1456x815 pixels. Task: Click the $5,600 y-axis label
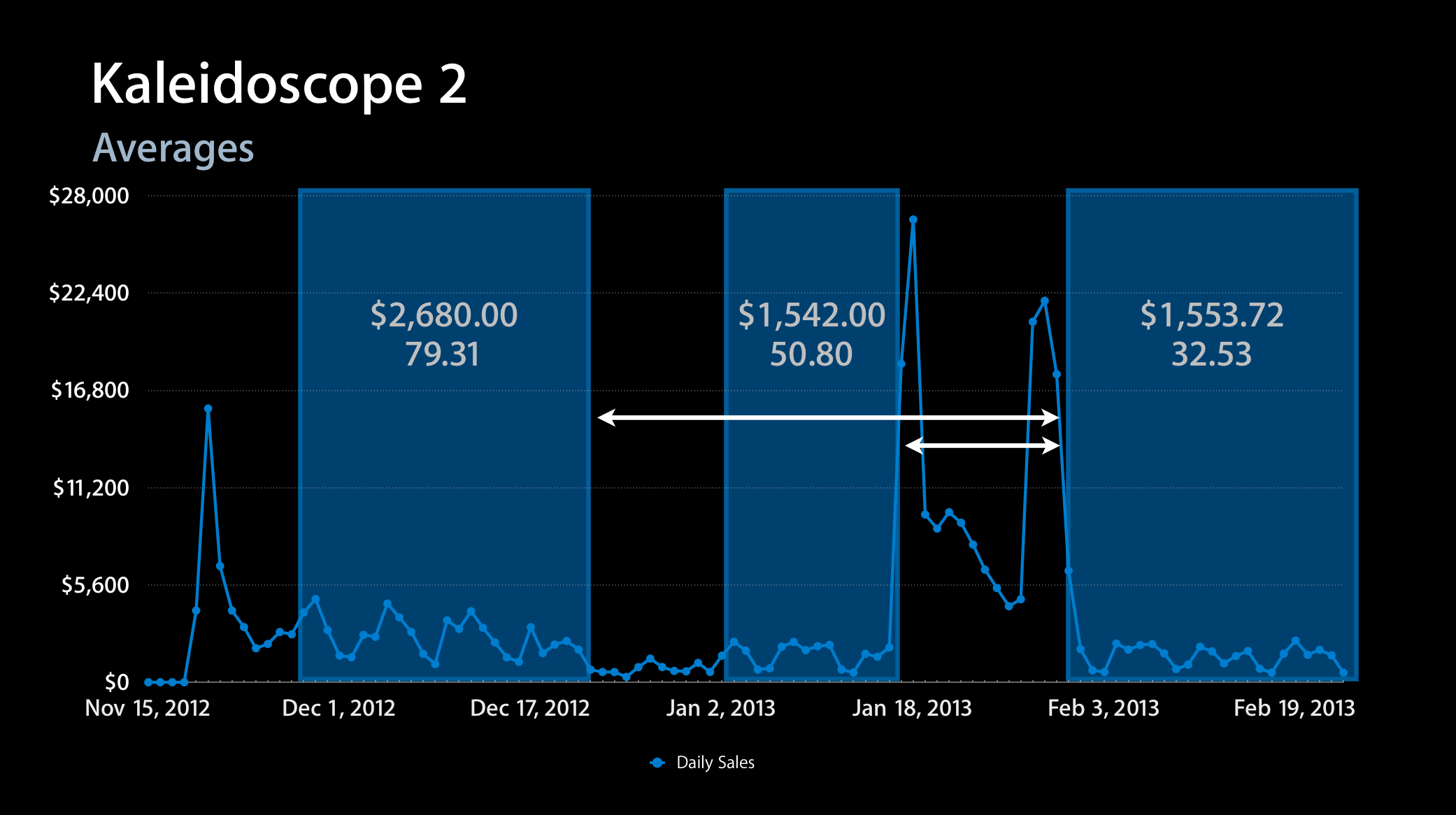point(95,584)
